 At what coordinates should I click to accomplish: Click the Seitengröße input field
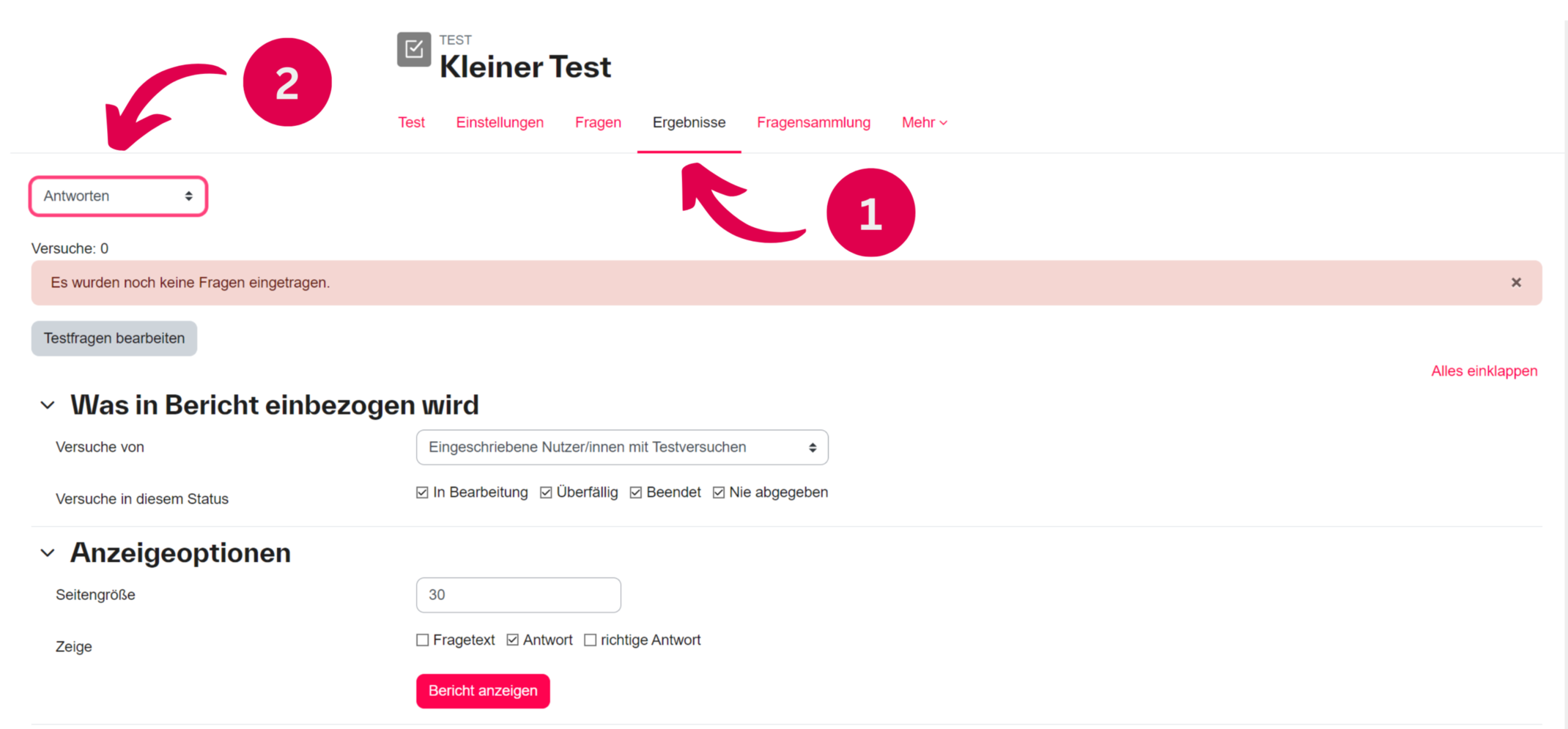pyautogui.click(x=518, y=595)
